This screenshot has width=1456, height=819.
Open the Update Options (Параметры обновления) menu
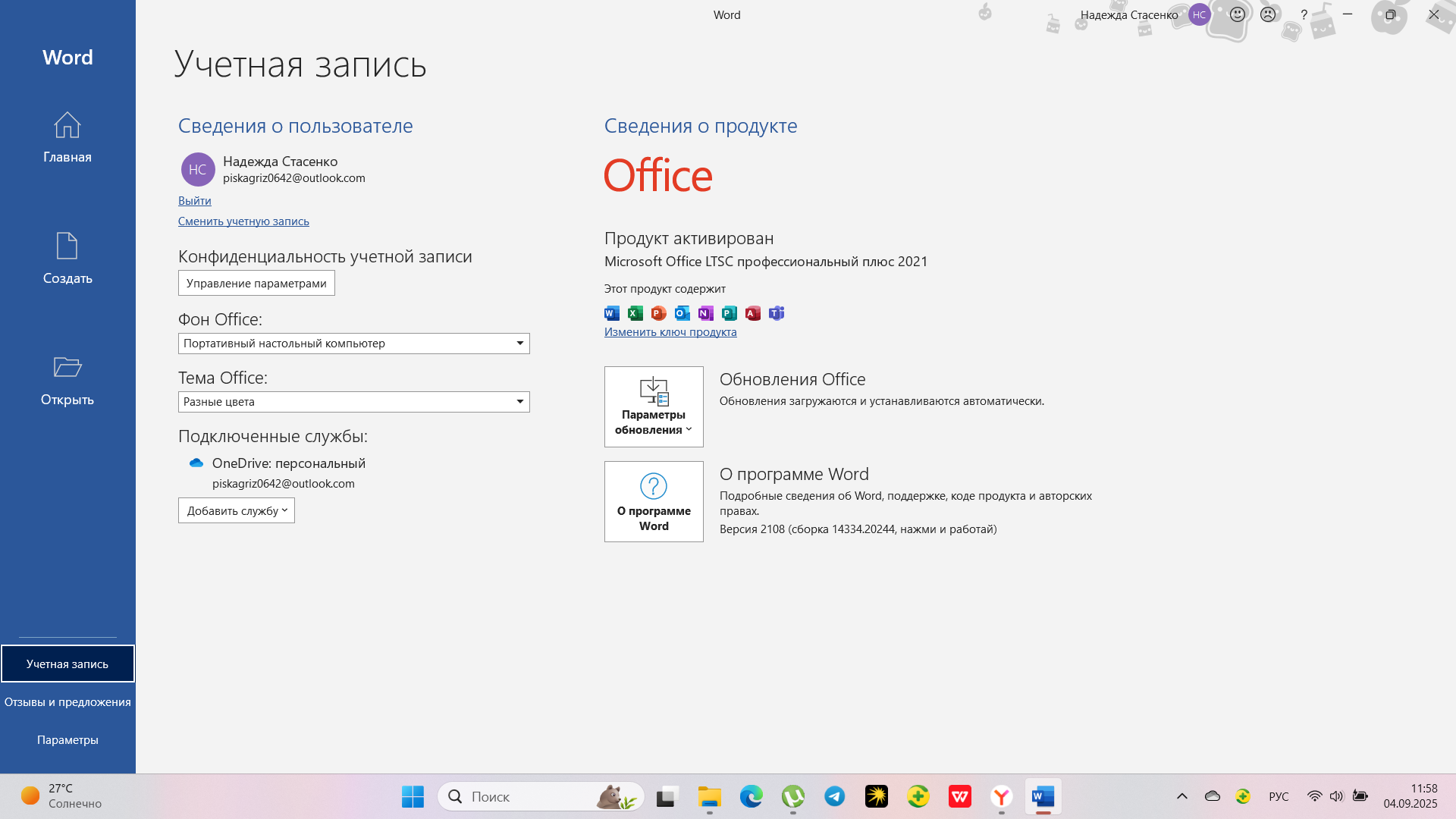pyautogui.click(x=654, y=407)
